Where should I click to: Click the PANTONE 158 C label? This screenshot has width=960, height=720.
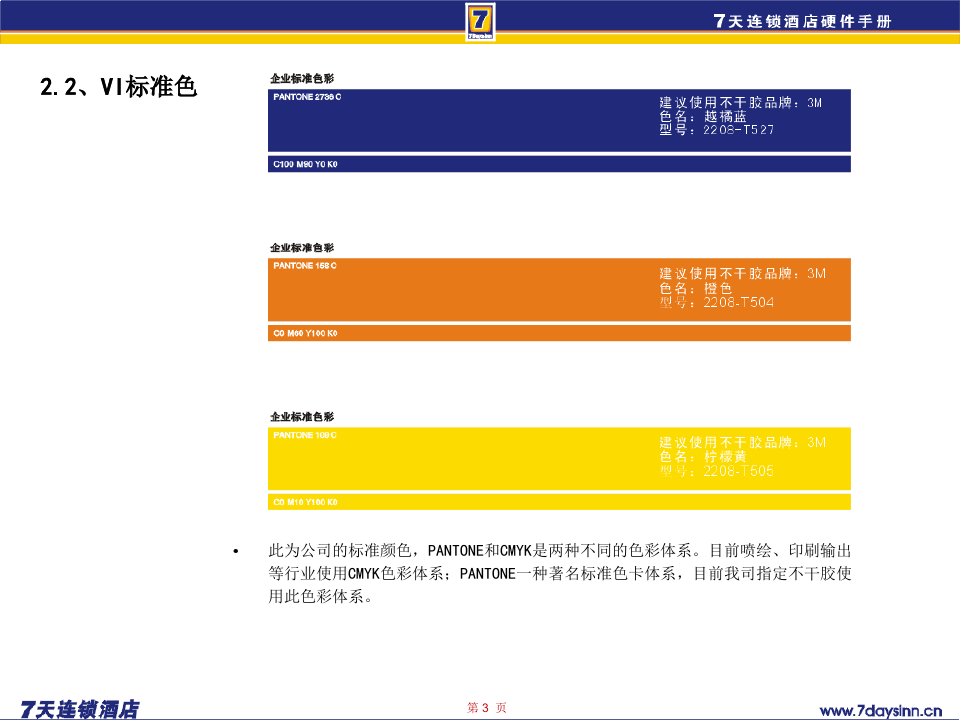pos(303,264)
